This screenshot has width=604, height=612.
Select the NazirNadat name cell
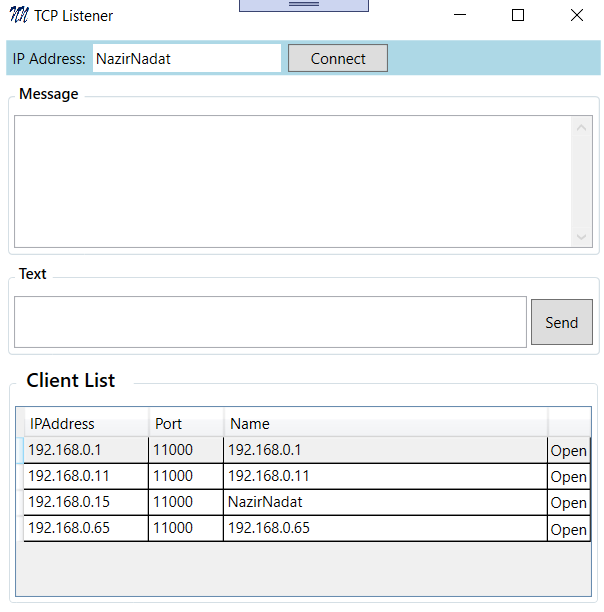point(385,502)
